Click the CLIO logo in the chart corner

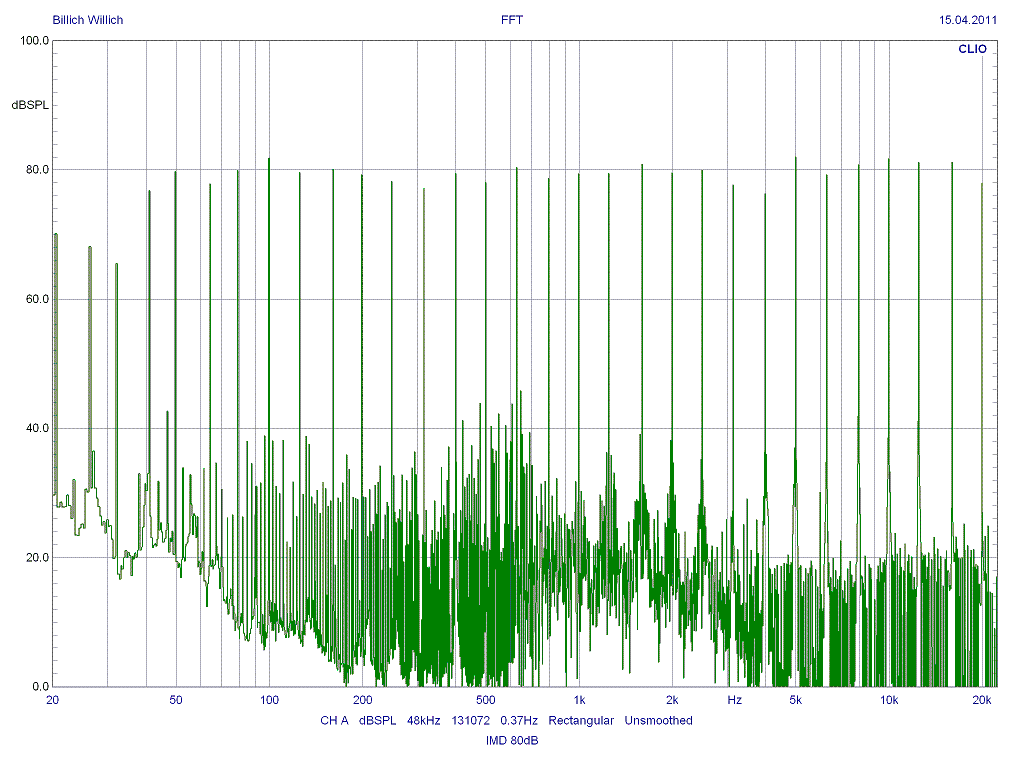[x=972, y=49]
